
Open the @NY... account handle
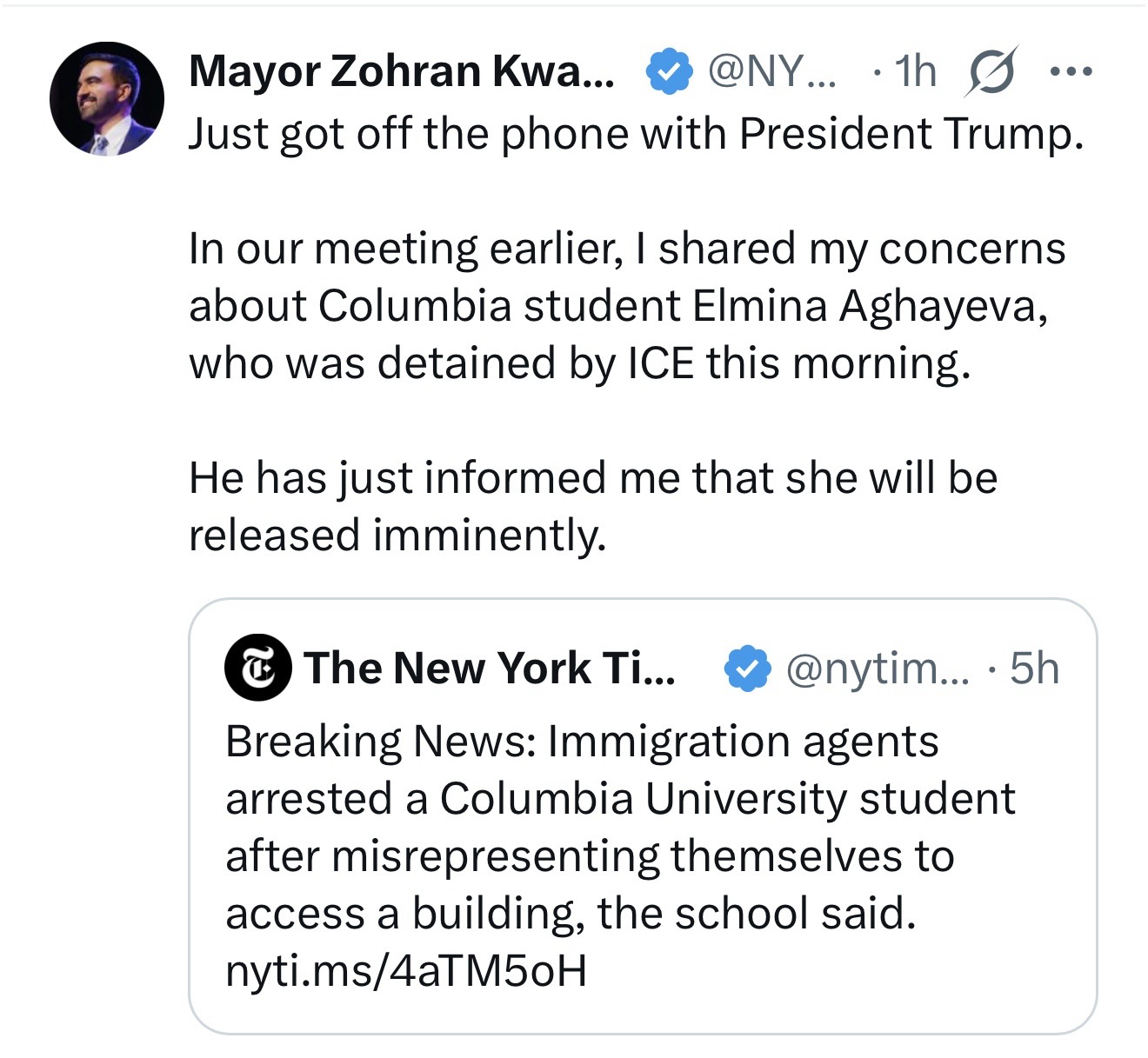(x=771, y=71)
